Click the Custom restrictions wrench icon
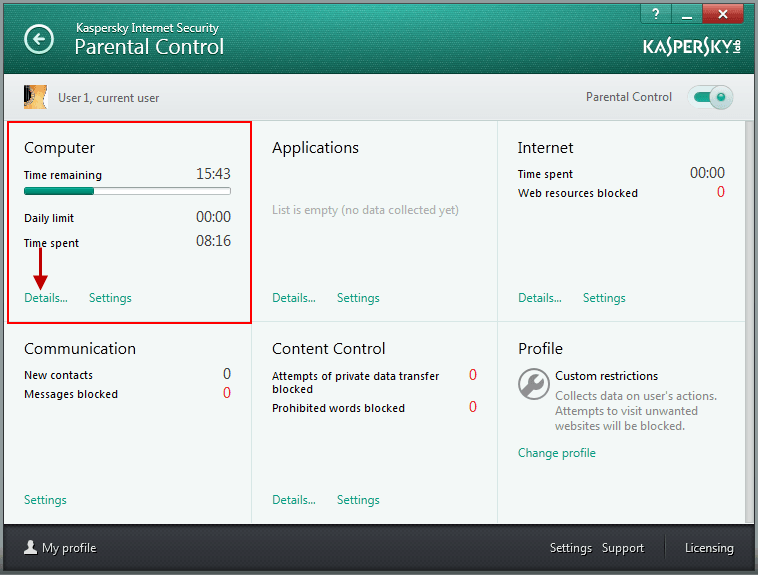 [534, 384]
